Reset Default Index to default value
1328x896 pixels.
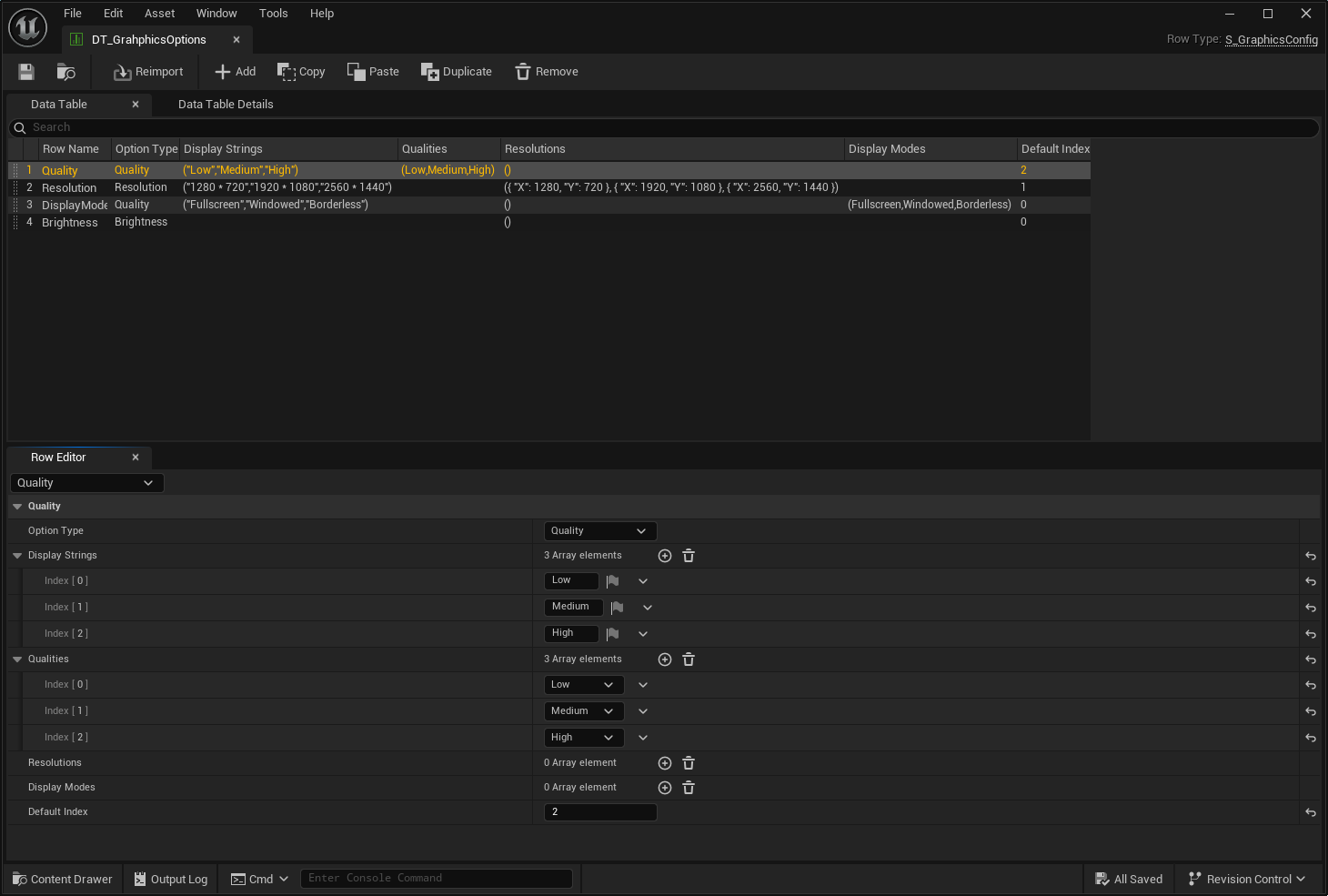(1311, 812)
